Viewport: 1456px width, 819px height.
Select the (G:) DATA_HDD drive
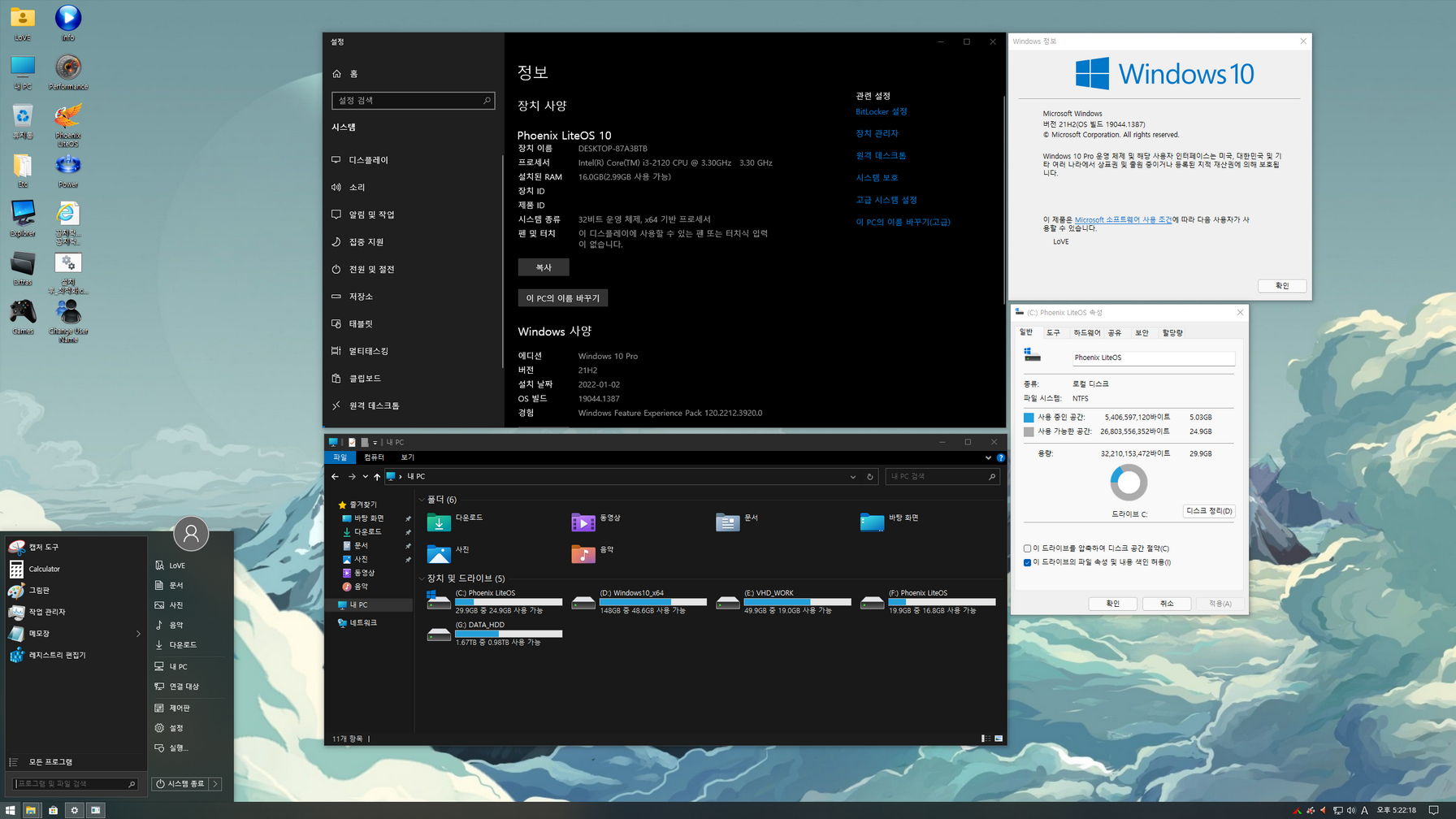coord(494,634)
